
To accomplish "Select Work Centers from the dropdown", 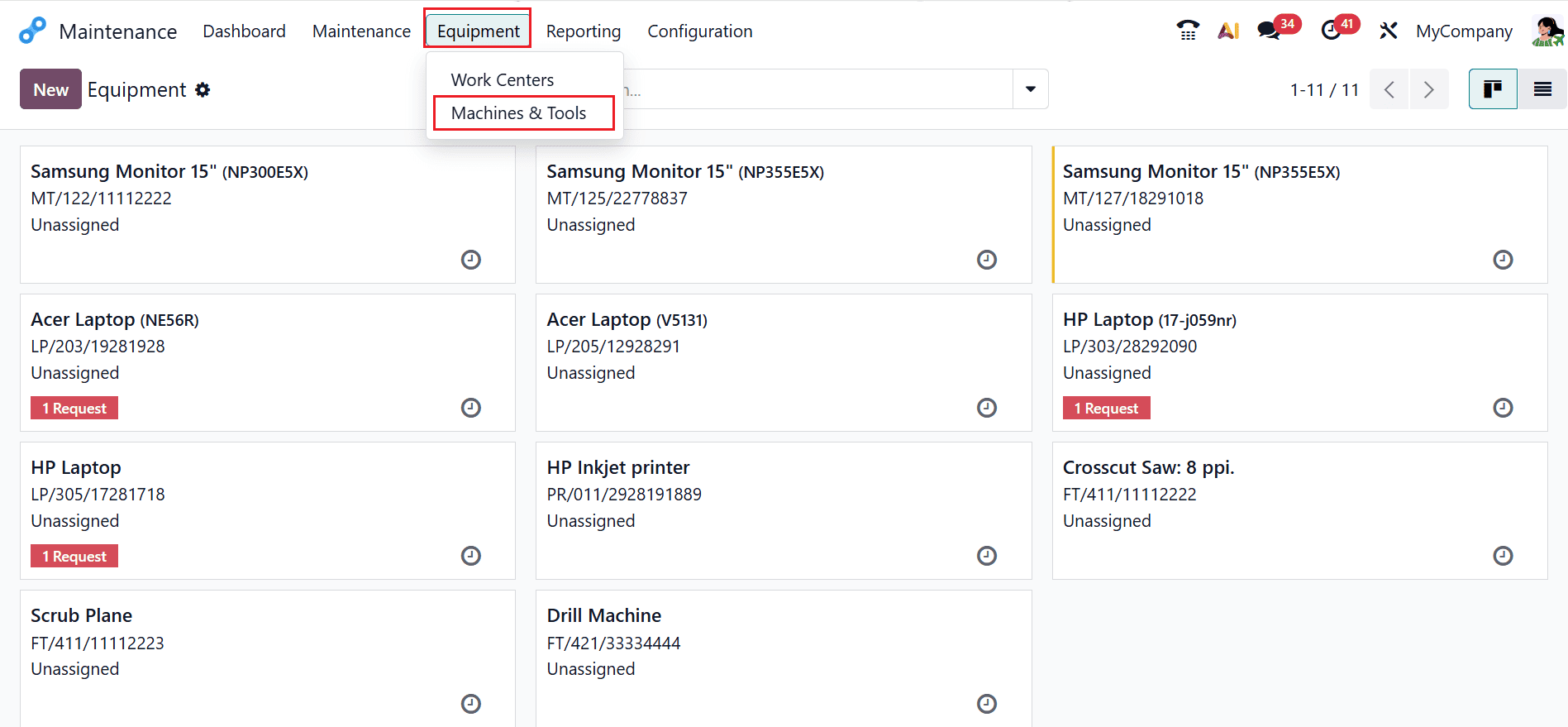I will pyautogui.click(x=503, y=79).
